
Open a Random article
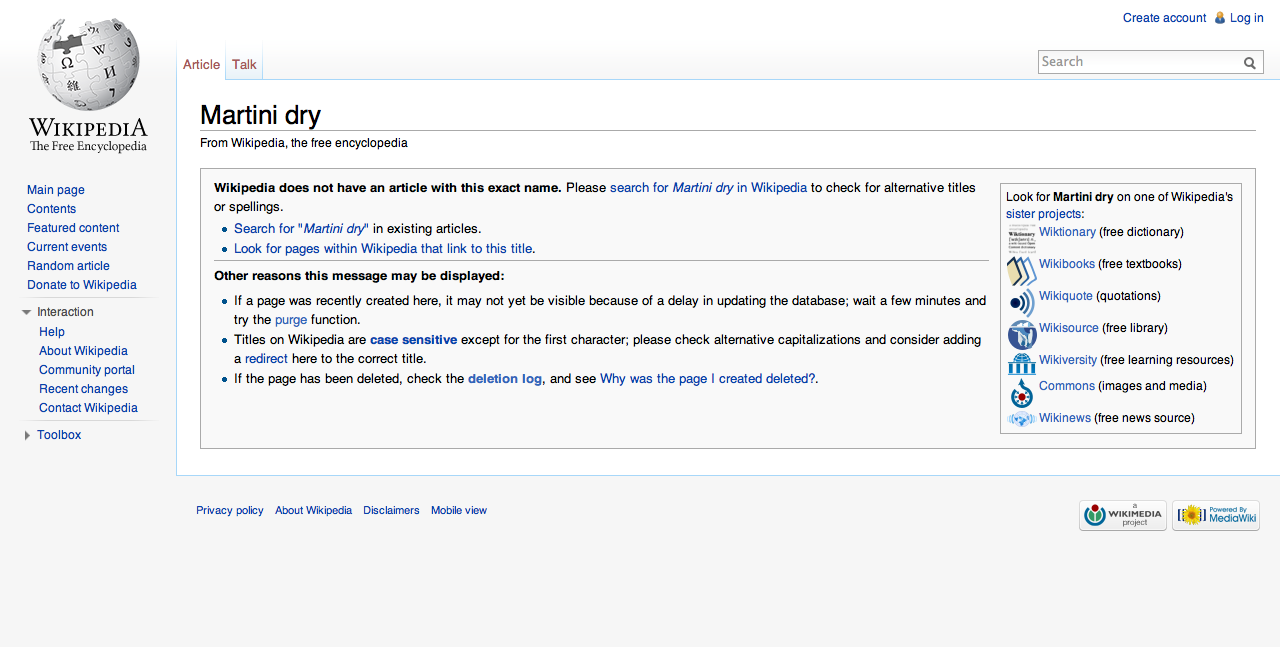pos(68,266)
